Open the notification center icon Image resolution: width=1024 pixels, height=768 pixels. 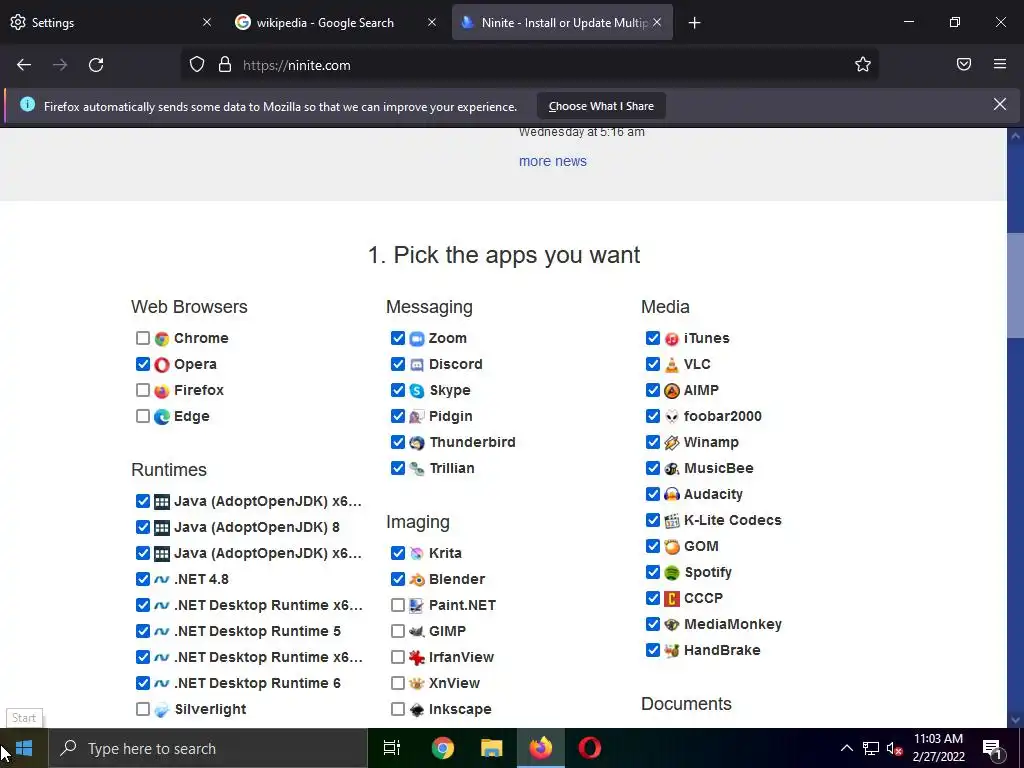point(992,748)
